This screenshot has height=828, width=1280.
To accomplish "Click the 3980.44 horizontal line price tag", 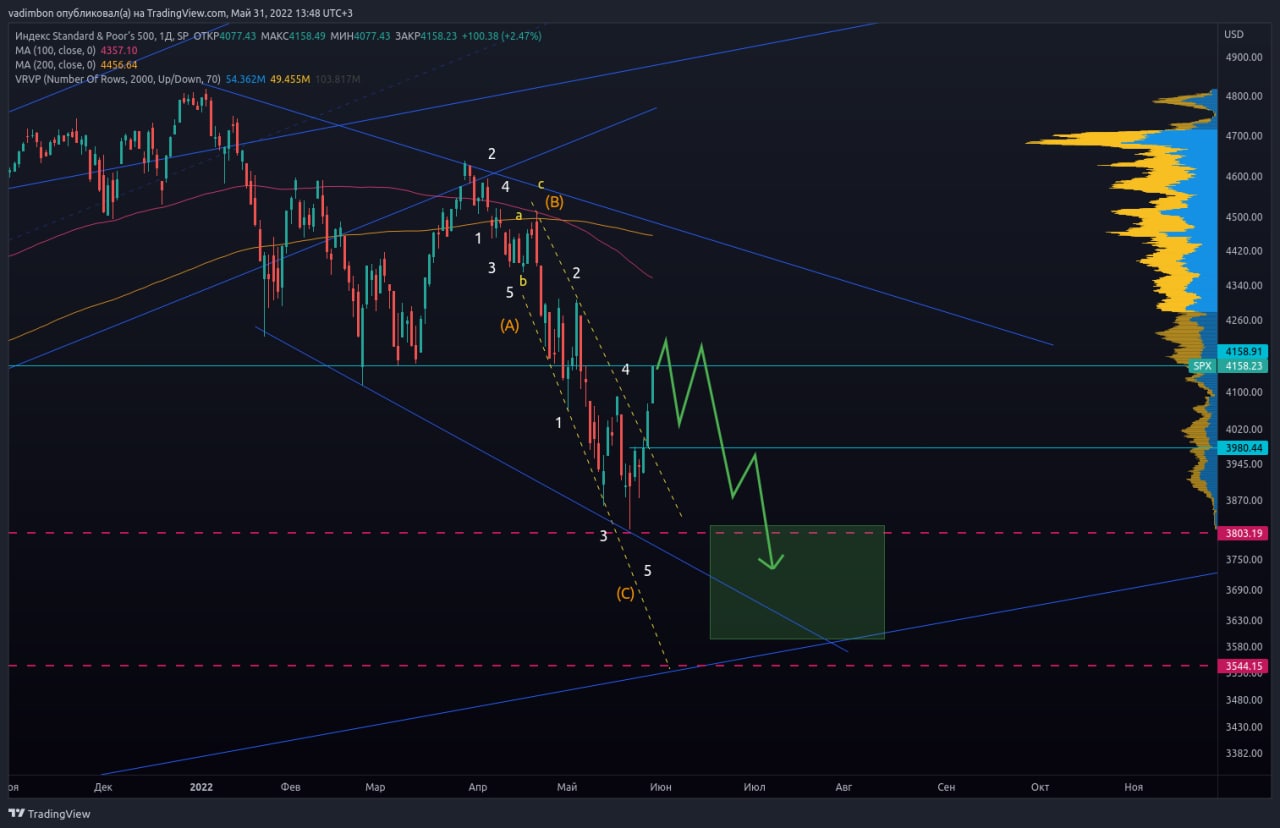I will (1243, 448).
